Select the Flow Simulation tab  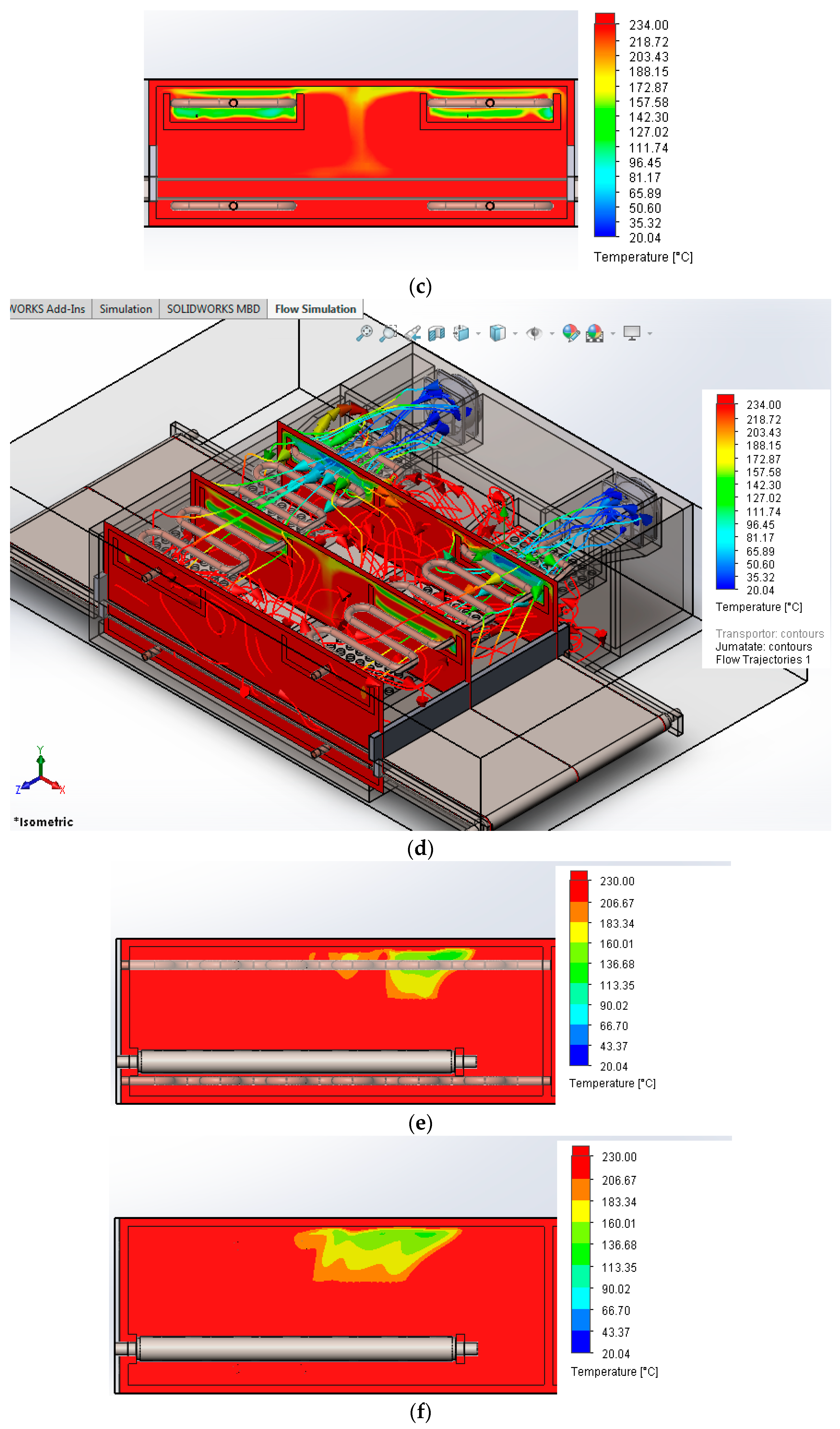[315, 309]
